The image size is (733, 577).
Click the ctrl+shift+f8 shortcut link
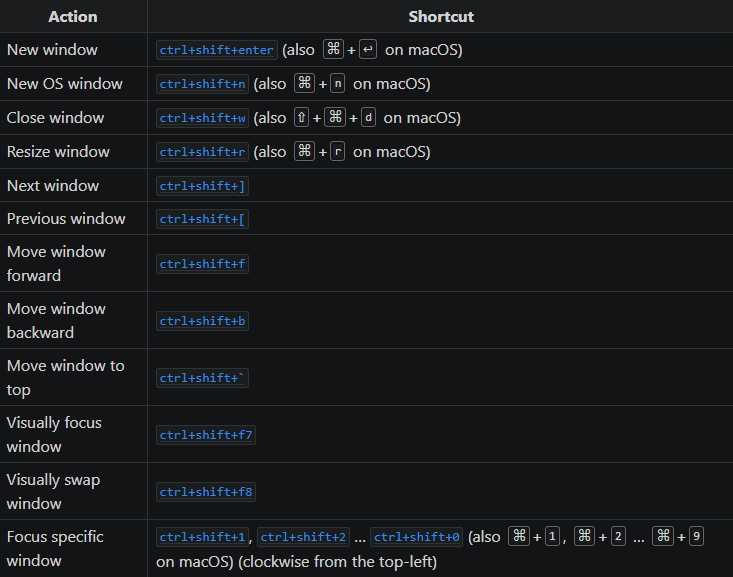pos(206,492)
